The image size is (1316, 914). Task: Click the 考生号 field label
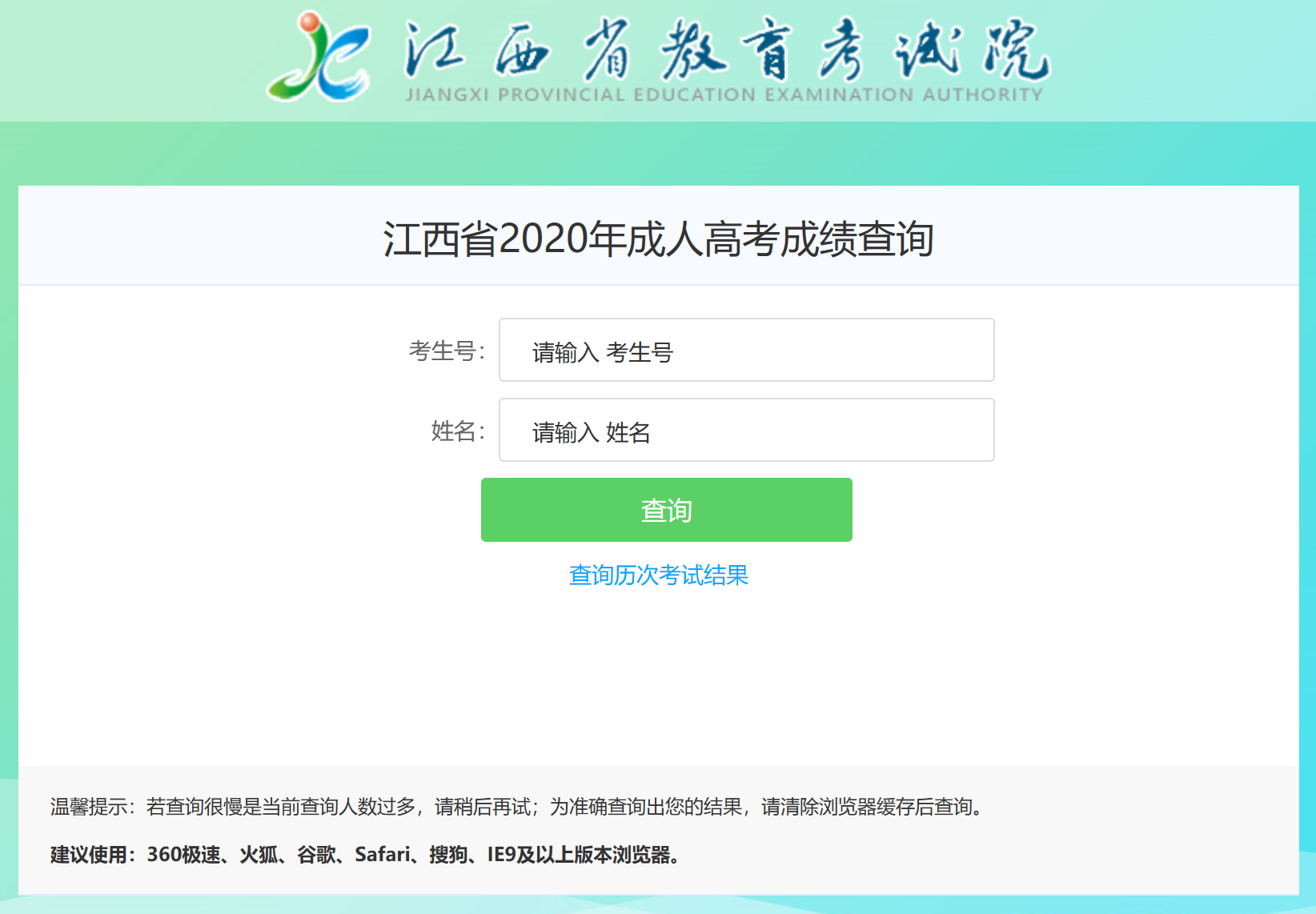[446, 351]
